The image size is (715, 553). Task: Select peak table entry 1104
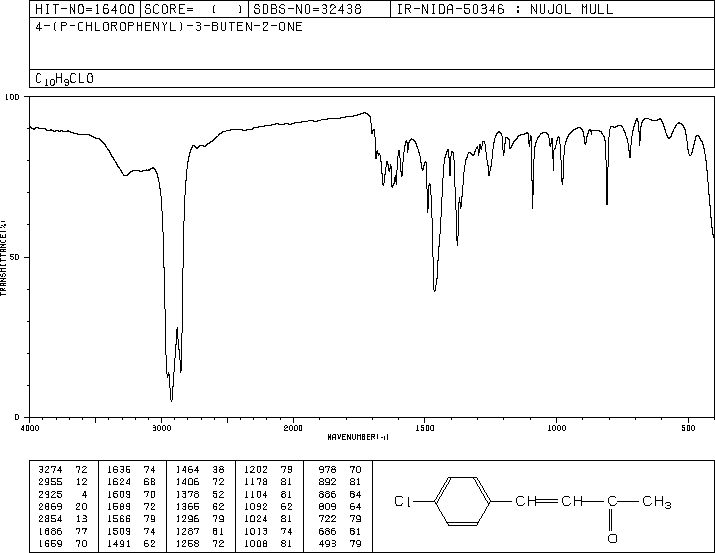point(256,494)
